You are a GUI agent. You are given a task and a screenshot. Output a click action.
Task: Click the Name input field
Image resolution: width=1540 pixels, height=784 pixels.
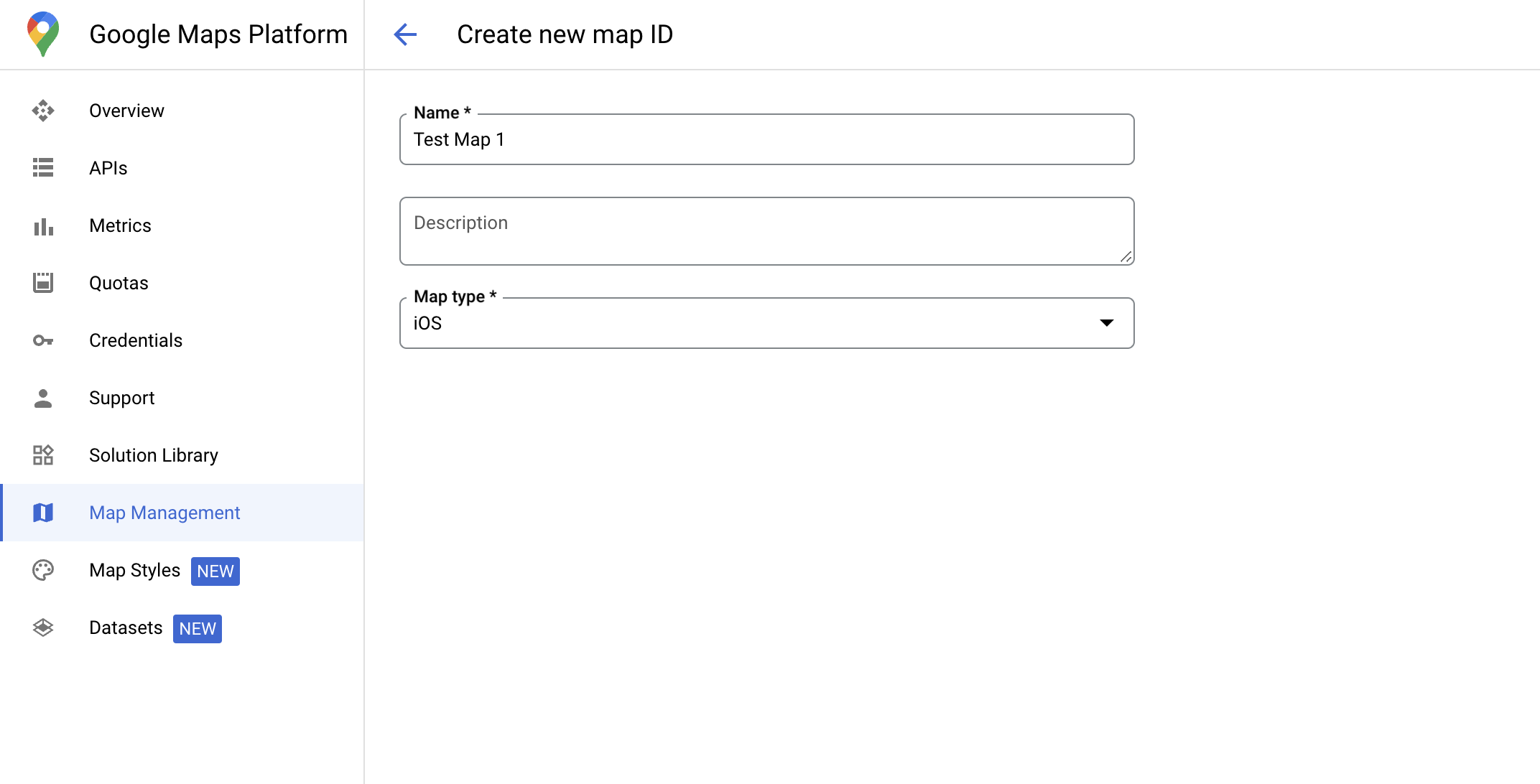(768, 139)
